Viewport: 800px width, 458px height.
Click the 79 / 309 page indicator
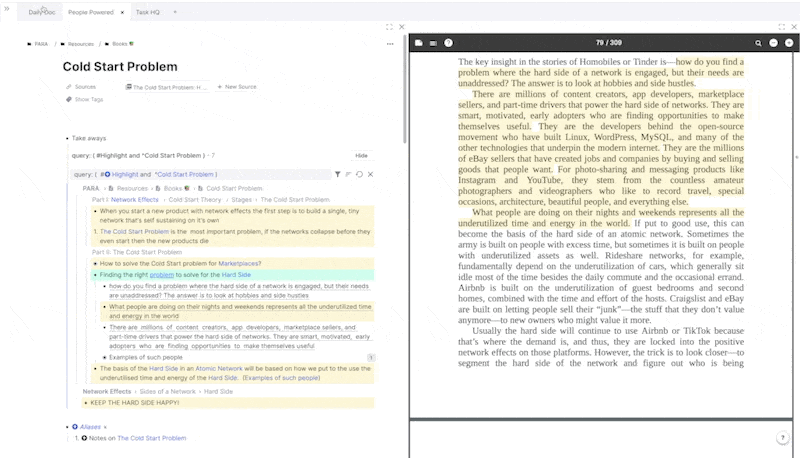point(609,43)
